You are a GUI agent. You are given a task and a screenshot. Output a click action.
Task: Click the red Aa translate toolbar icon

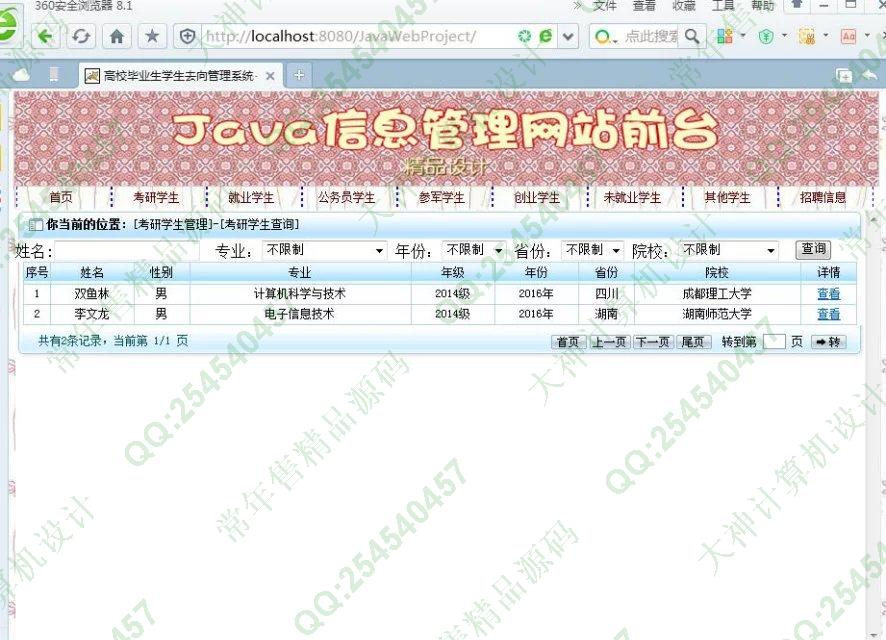tap(849, 37)
